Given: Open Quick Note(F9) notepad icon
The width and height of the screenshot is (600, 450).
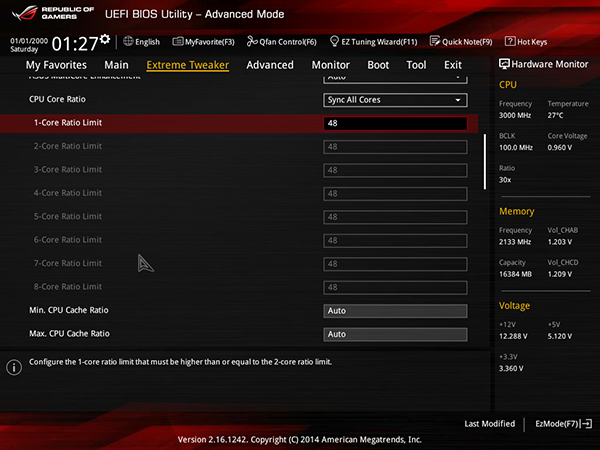Looking at the screenshot, I should [435, 41].
